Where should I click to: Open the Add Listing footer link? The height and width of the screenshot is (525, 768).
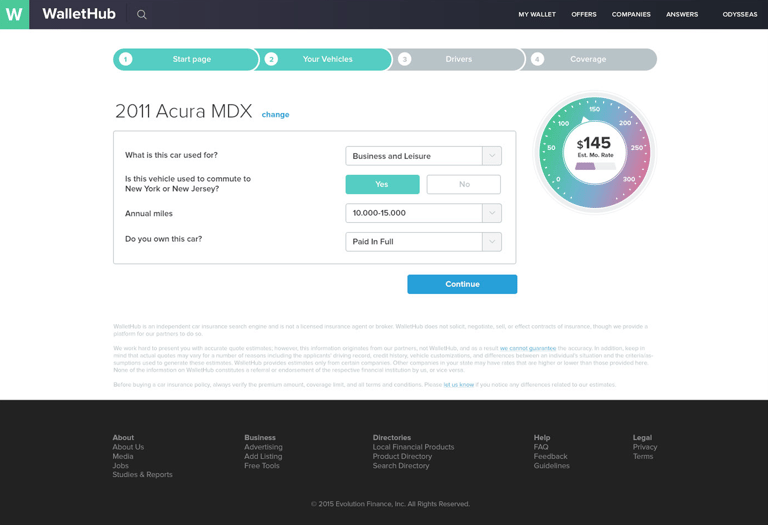(x=263, y=456)
